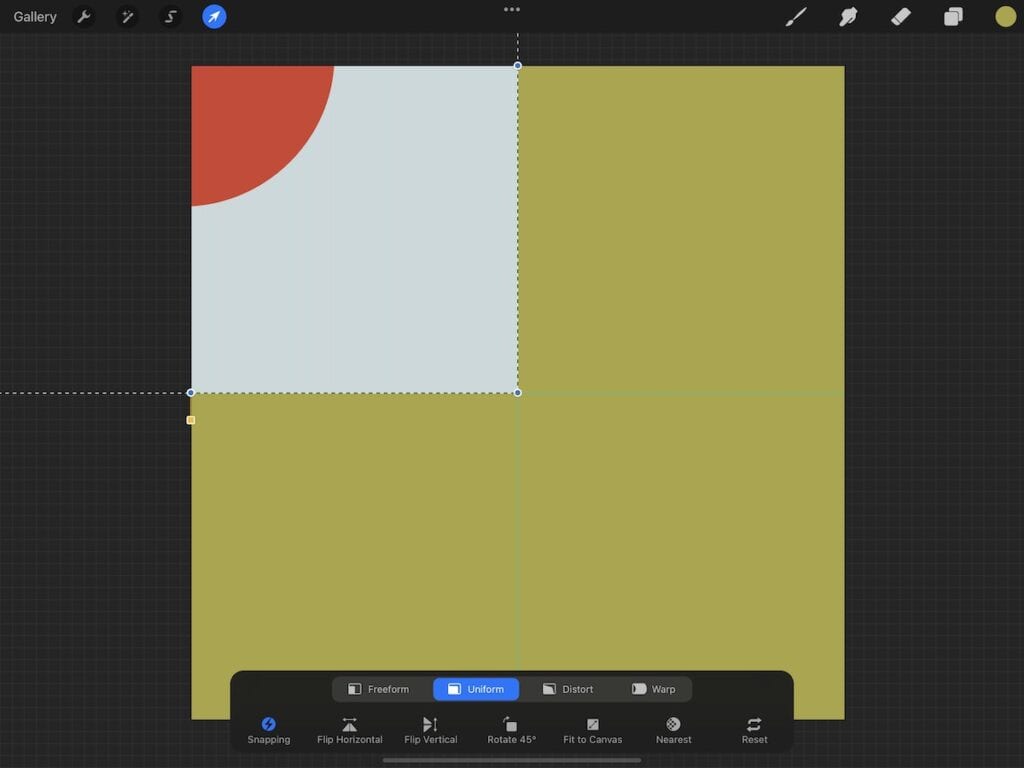Image resolution: width=1024 pixels, height=768 pixels.
Task: Select the Smudge tool
Action: (x=848, y=16)
